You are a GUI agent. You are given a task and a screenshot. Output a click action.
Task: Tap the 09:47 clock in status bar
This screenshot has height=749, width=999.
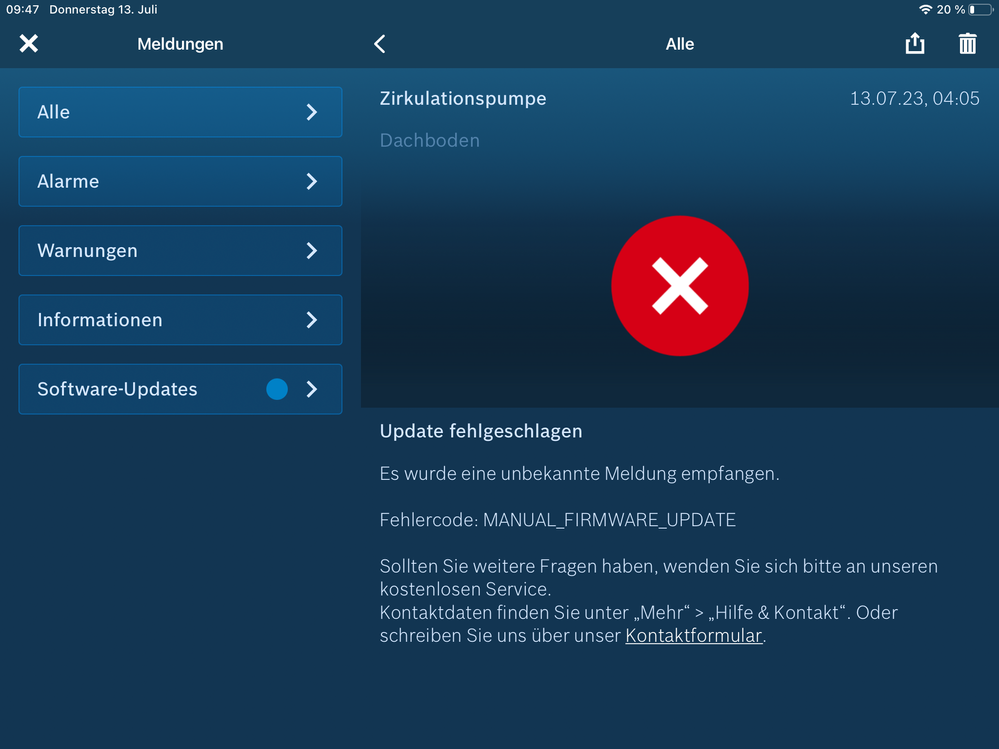[x=21, y=10]
